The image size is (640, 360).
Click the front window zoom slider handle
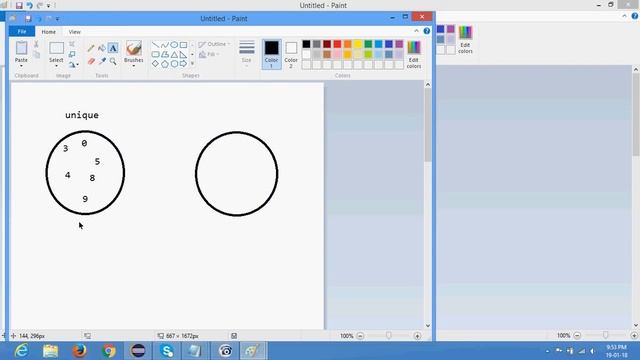point(389,336)
